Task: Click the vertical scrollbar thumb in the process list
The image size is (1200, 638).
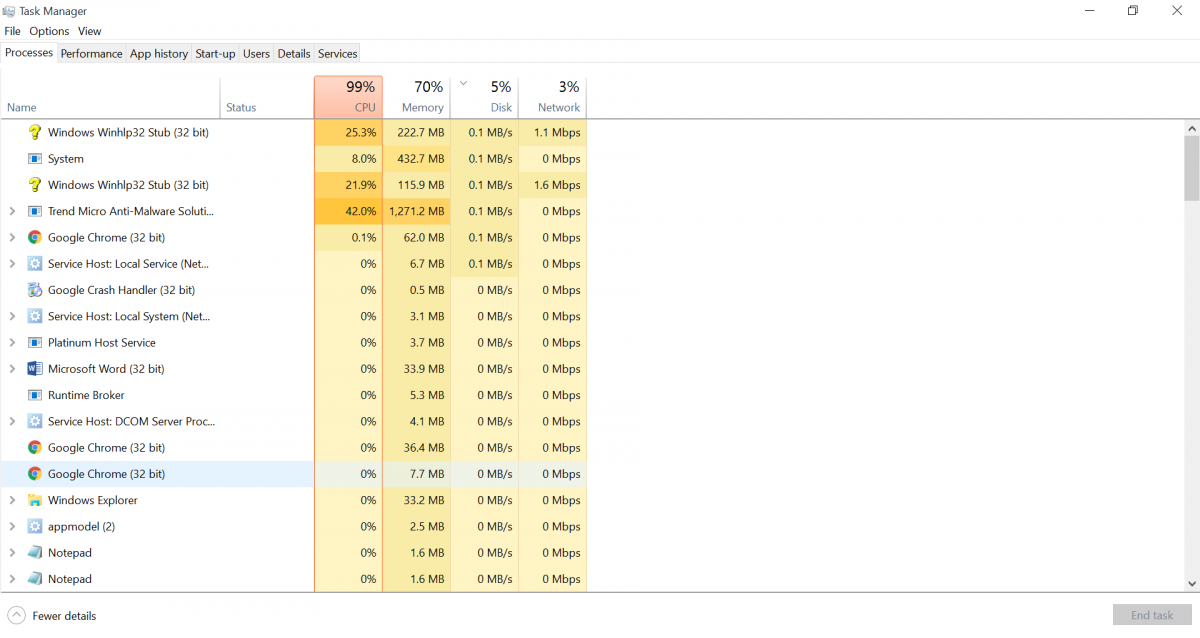Action: point(1192,169)
